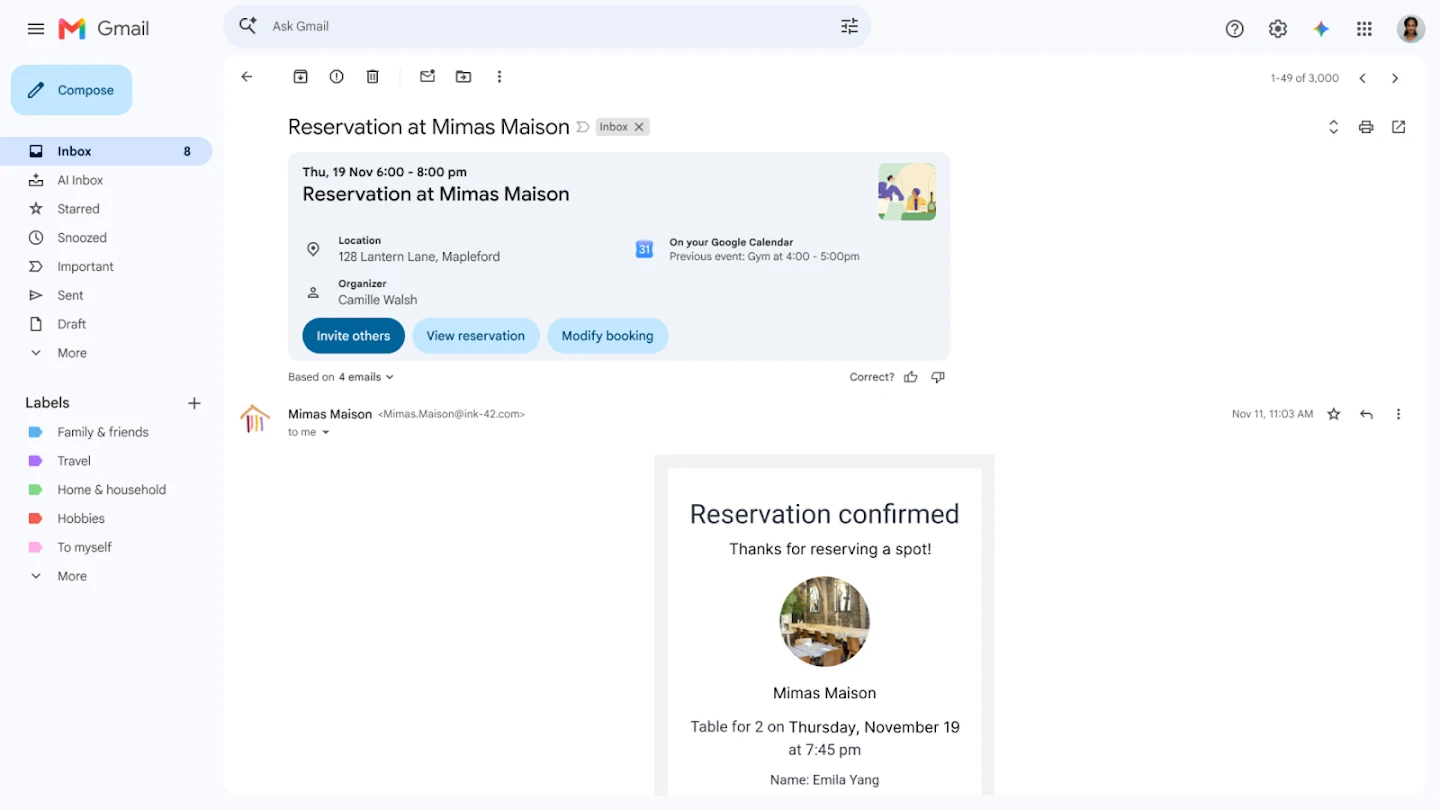Click the Expand all arrows icon
Viewport: 1440px width, 810px height.
1333,127
